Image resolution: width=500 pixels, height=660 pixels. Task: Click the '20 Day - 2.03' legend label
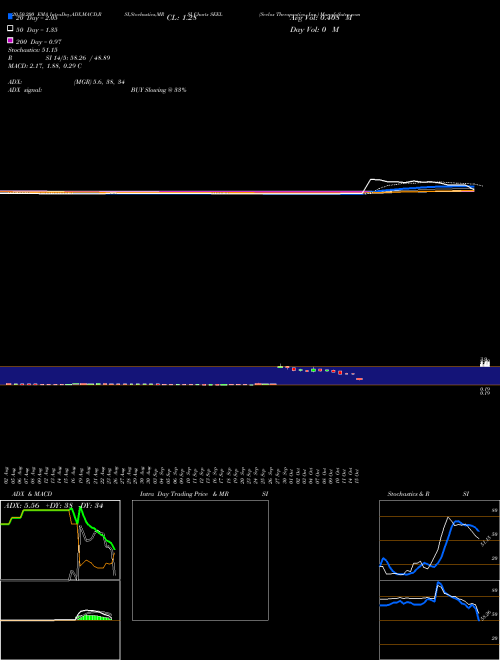pos(36,19)
